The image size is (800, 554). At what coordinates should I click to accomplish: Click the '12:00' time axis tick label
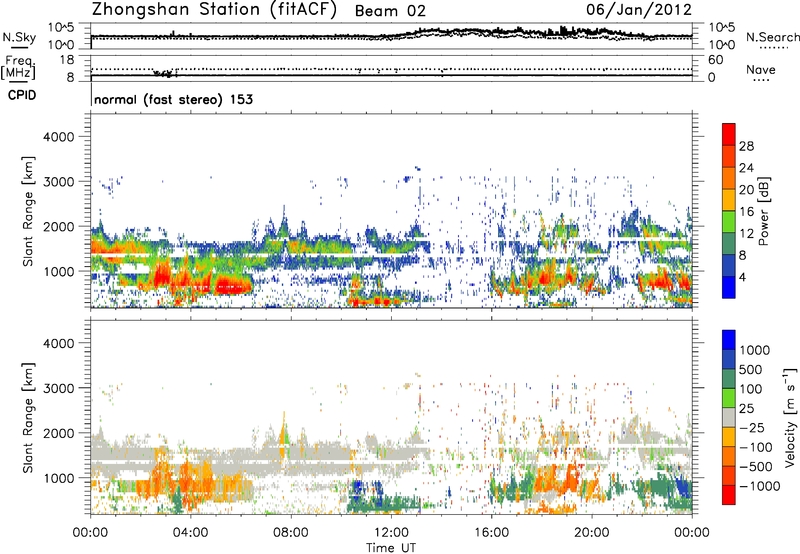pyautogui.click(x=391, y=533)
